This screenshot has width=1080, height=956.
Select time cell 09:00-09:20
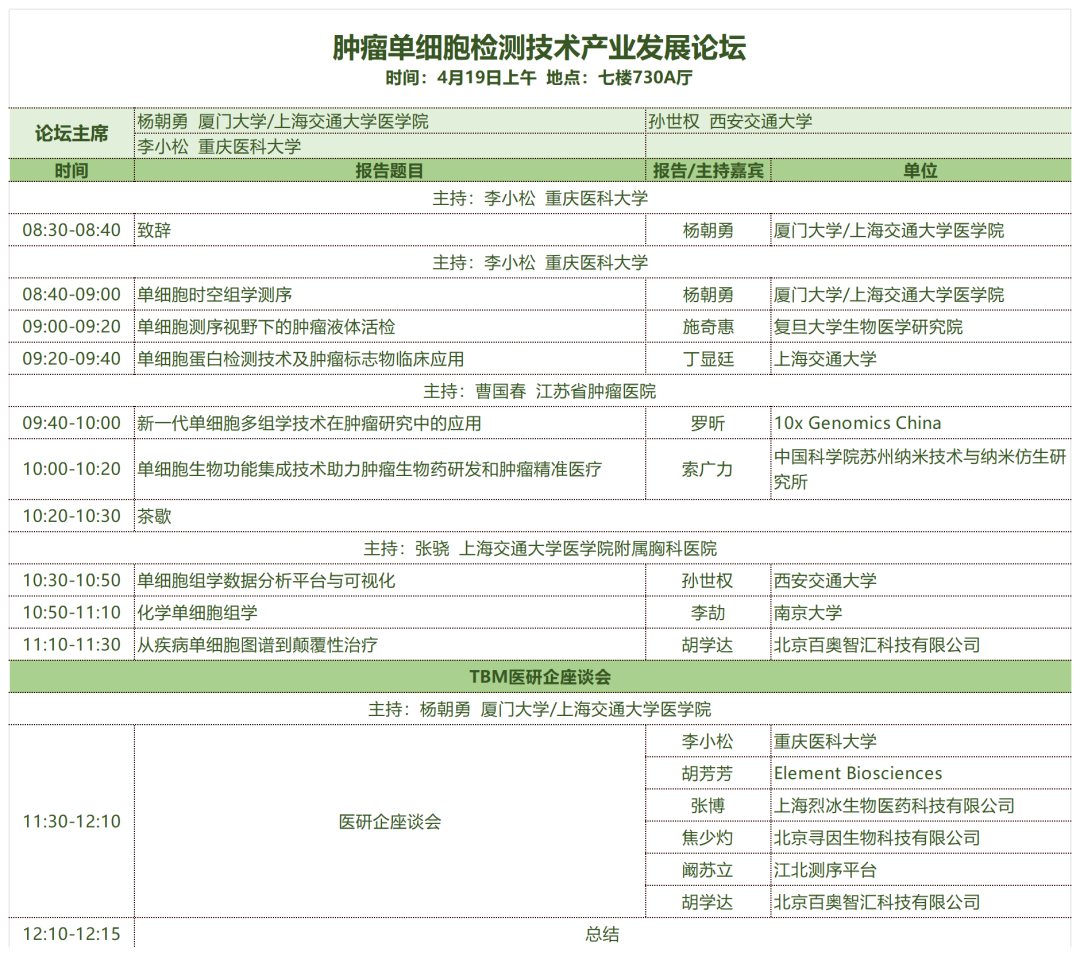(x=72, y=326)
